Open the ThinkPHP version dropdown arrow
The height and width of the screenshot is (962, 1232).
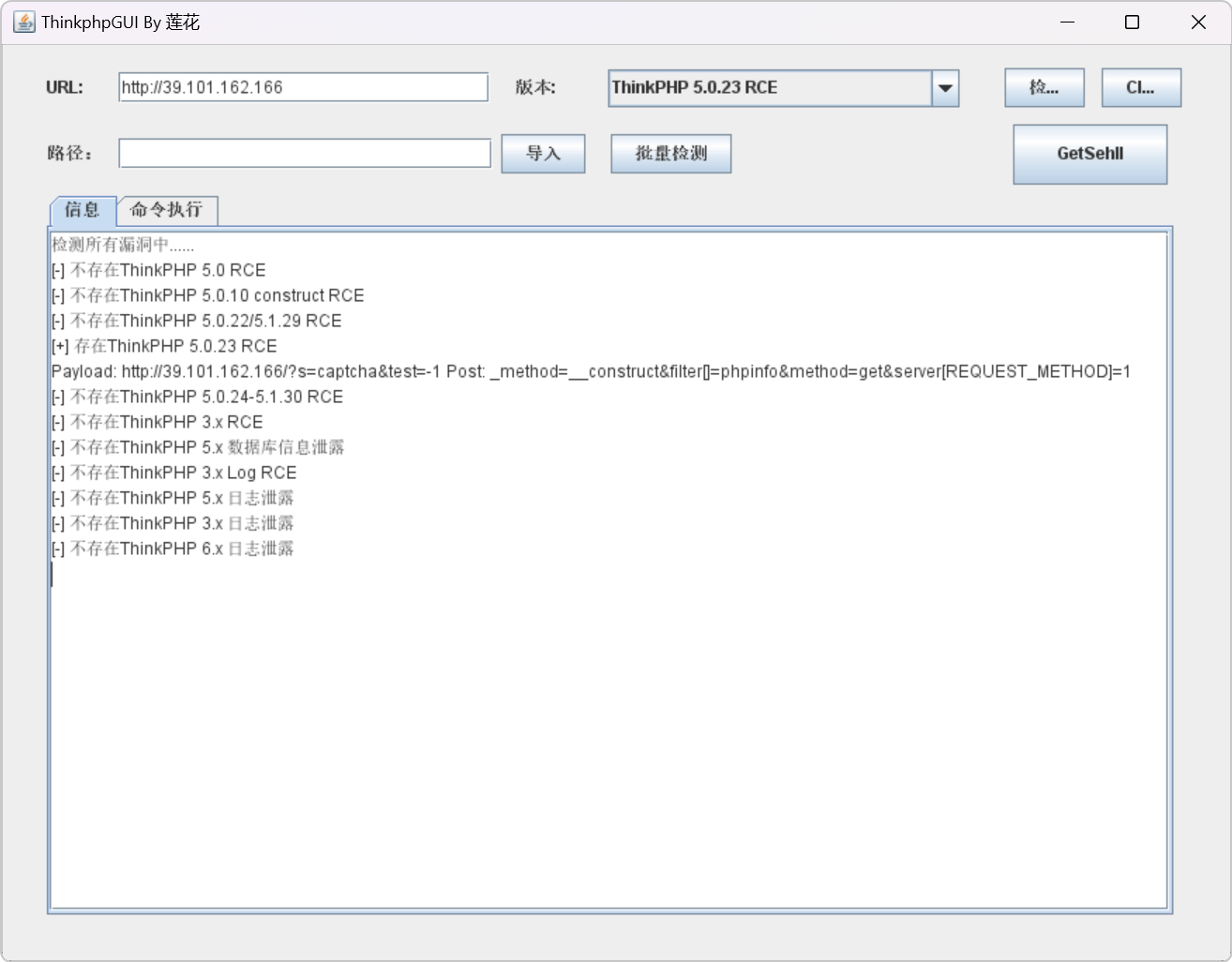[945, 88]
